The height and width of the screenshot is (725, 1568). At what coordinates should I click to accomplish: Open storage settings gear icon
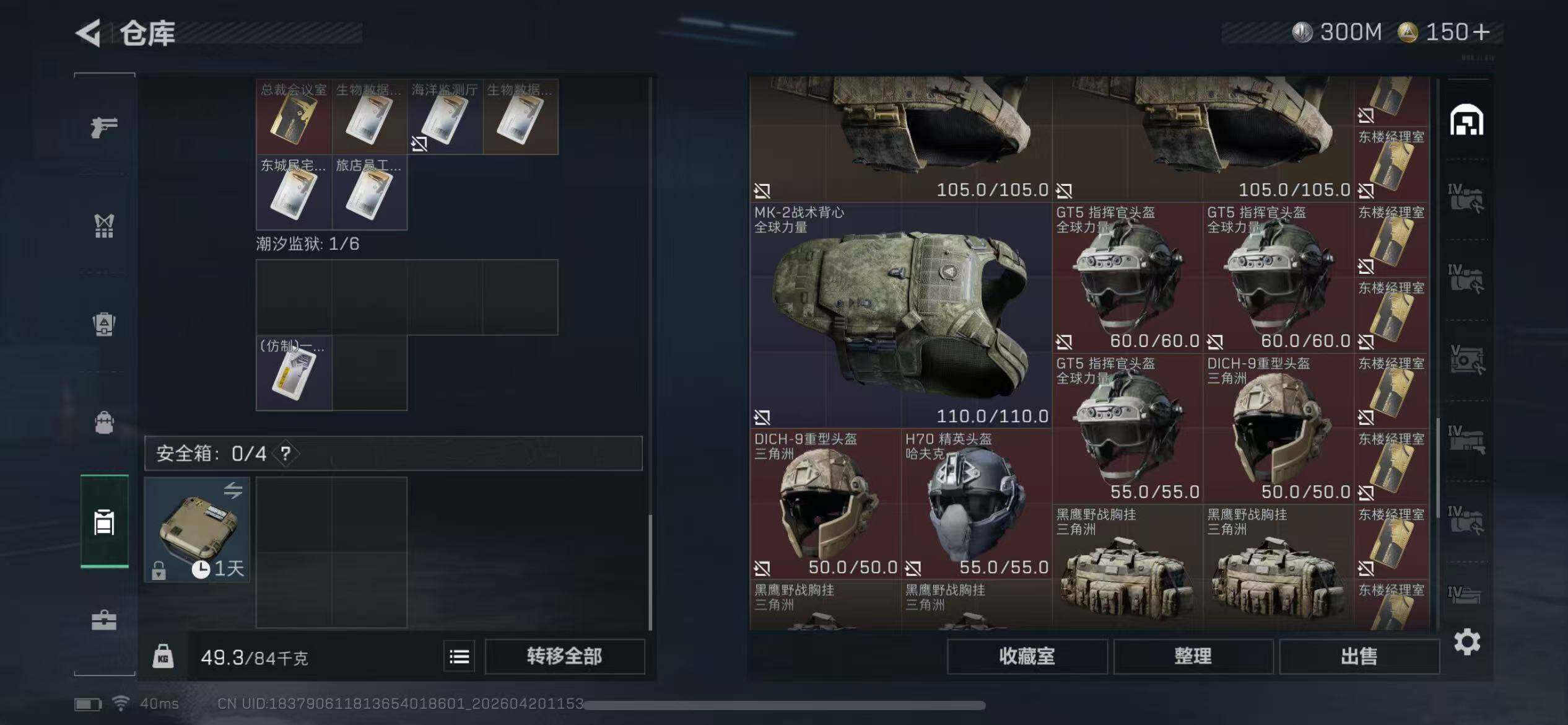coord(1467,642)
